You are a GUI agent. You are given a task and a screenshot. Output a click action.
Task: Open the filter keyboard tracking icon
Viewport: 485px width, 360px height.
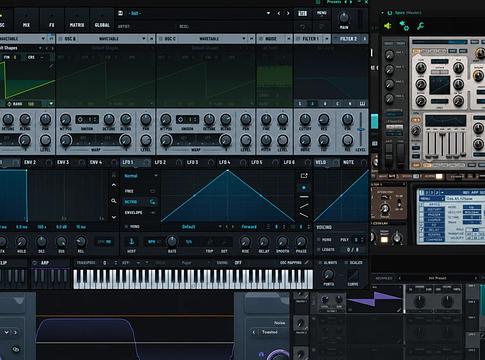pyautogui.click(x=362, y=104)
